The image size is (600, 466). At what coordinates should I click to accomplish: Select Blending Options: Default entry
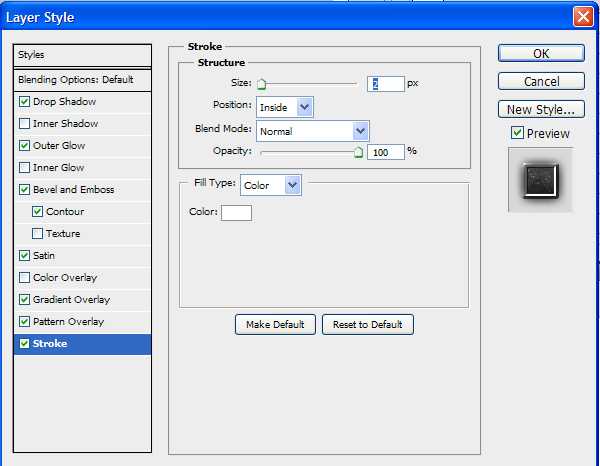coord(82,80)
